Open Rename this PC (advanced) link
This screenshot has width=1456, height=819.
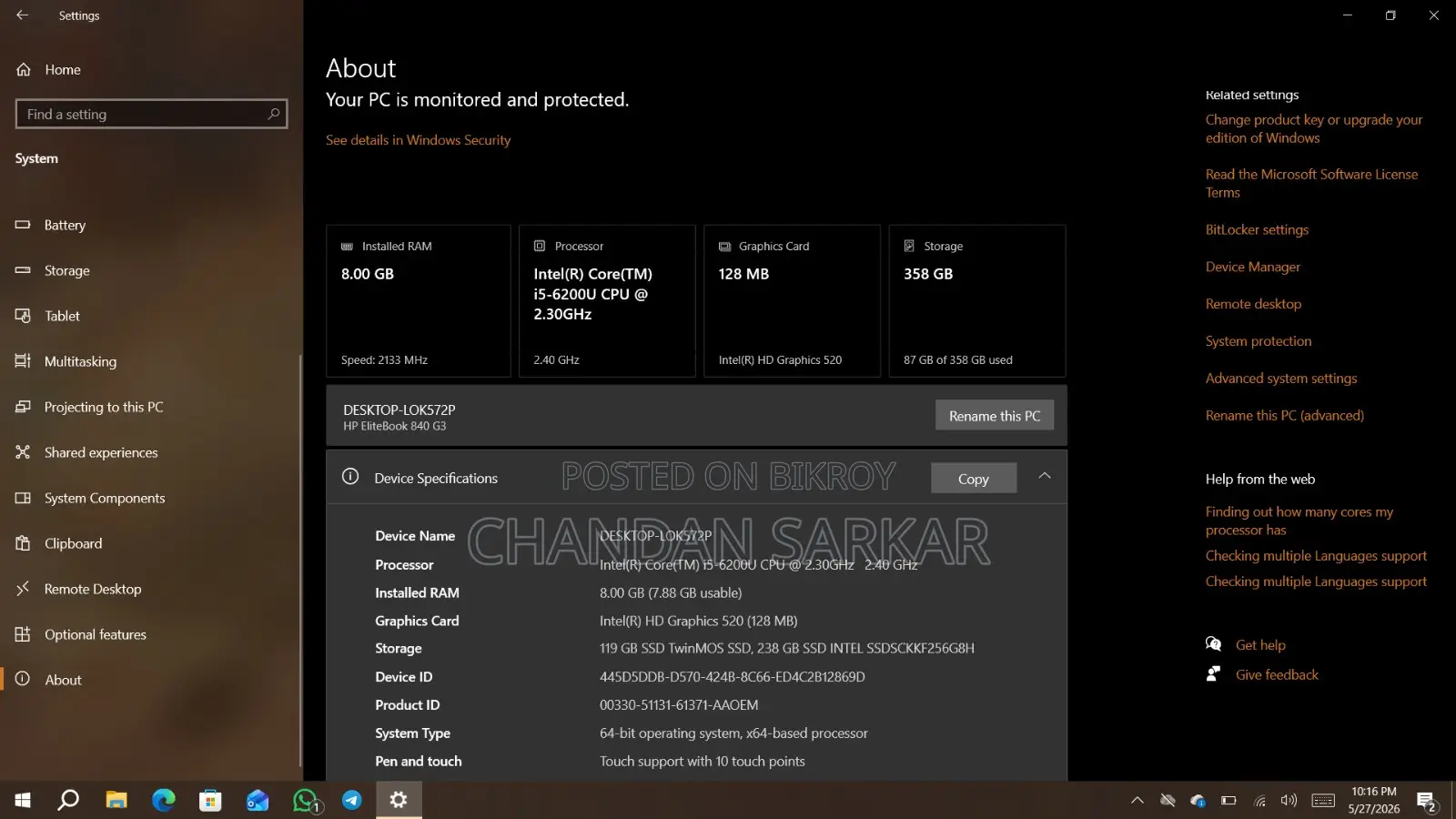point(1285,416)
